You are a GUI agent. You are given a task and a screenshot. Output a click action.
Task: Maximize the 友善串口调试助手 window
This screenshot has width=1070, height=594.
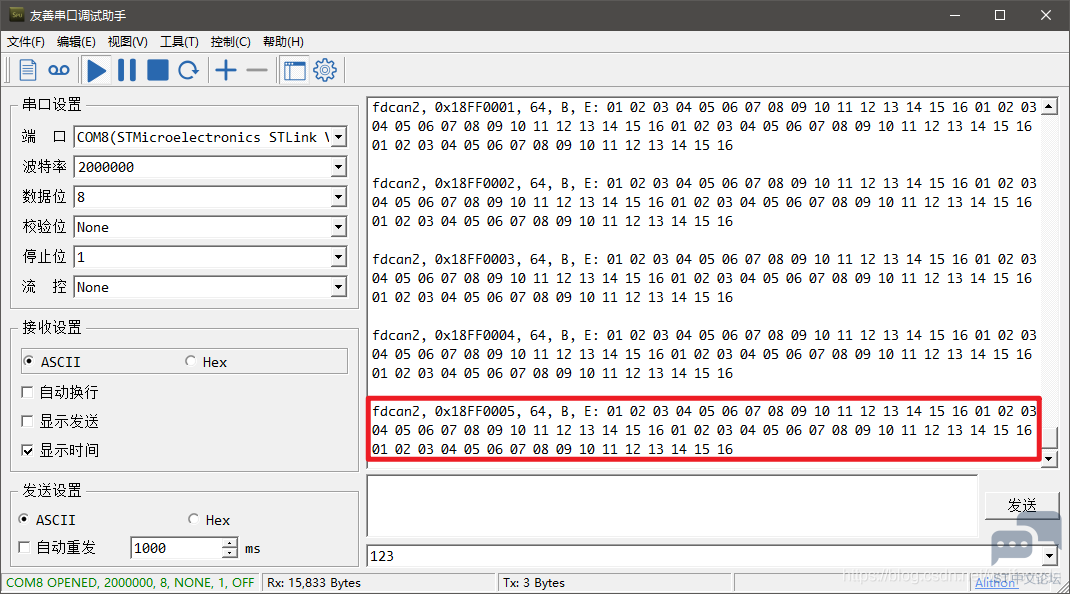click(1000, 15)
